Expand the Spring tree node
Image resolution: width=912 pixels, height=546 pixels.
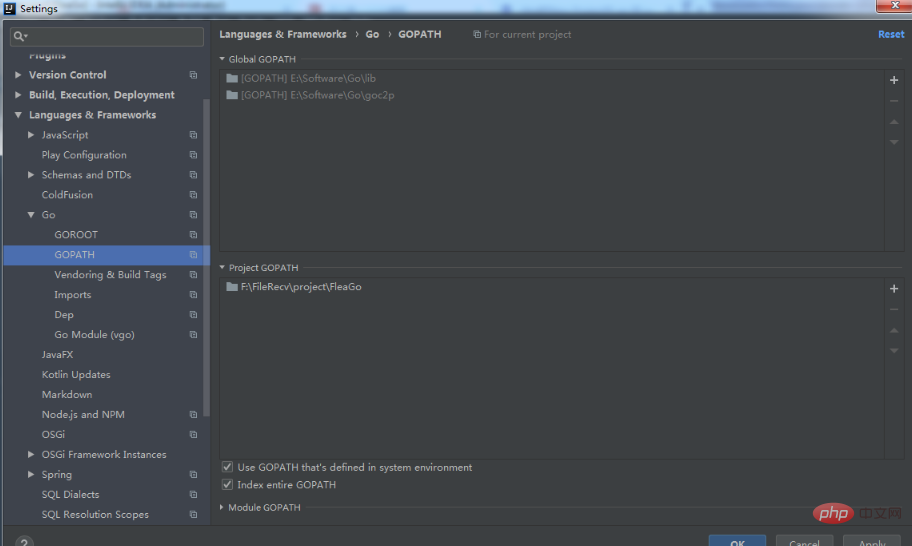click(31, 474)
